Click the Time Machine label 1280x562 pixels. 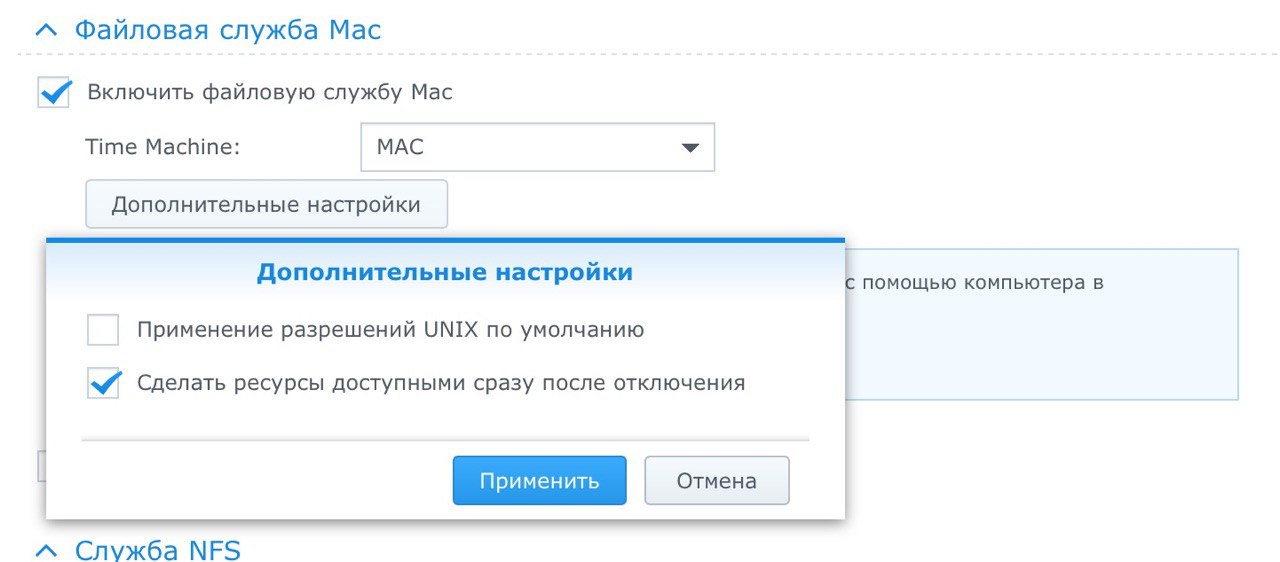163,147
